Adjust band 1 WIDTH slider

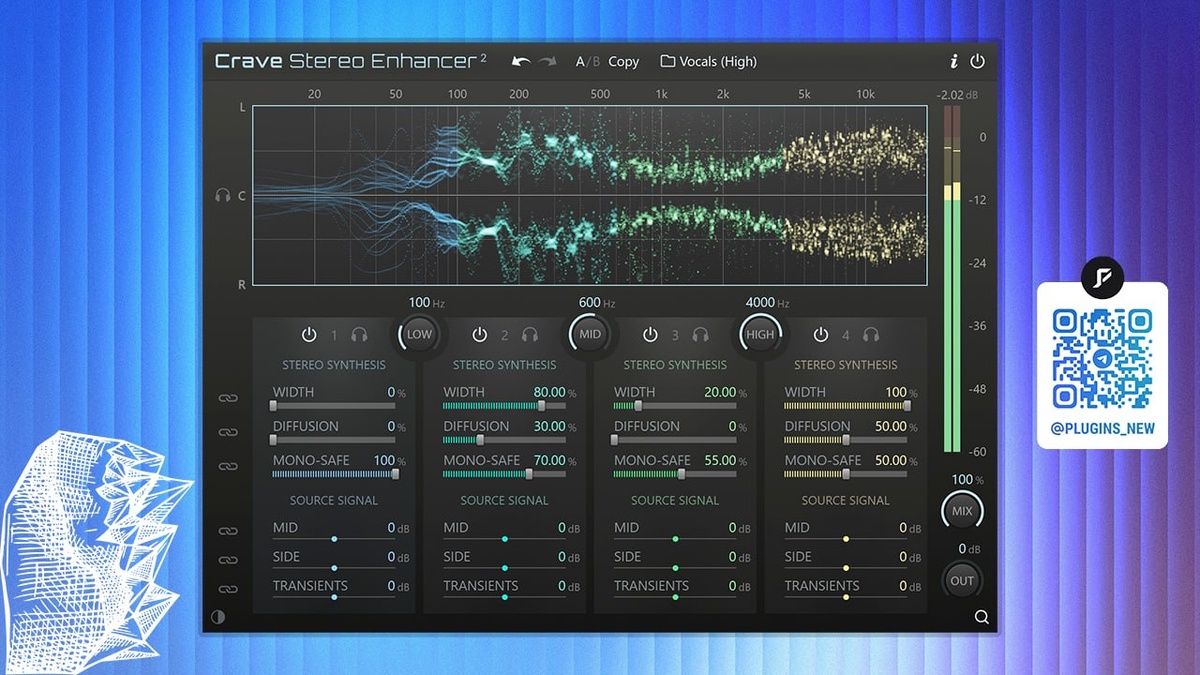(334, 406)
